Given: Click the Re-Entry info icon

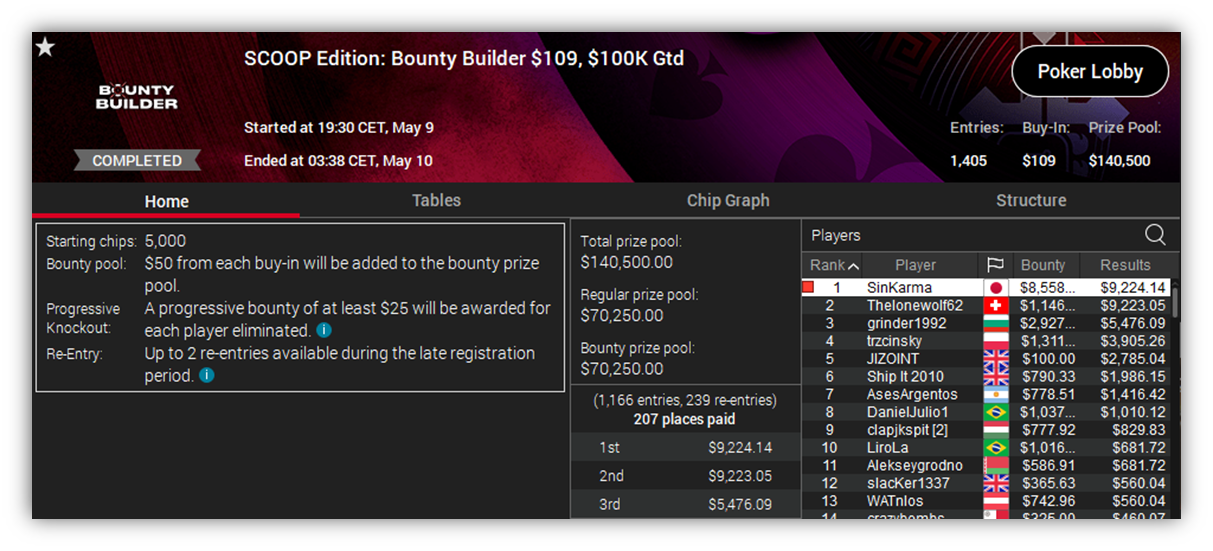Looking at the screenshot, I should click(206, 376).
